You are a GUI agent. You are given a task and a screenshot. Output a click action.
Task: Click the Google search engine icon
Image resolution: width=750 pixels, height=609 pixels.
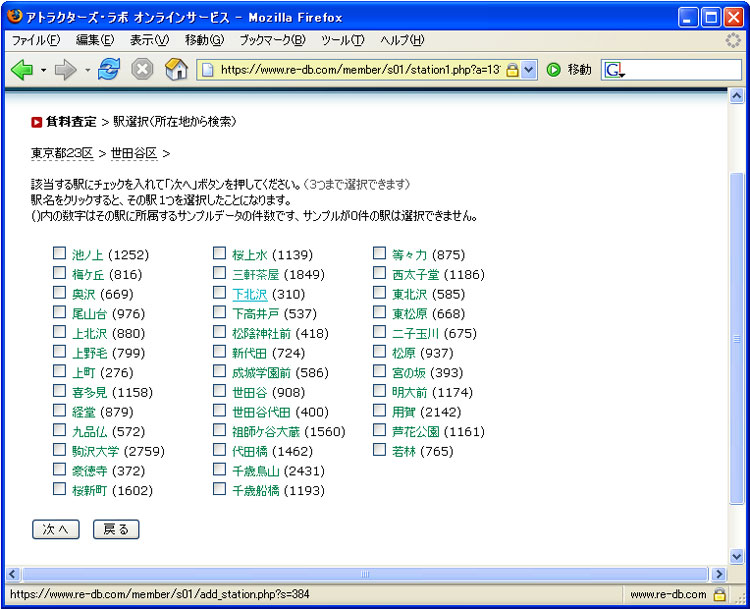614,70
